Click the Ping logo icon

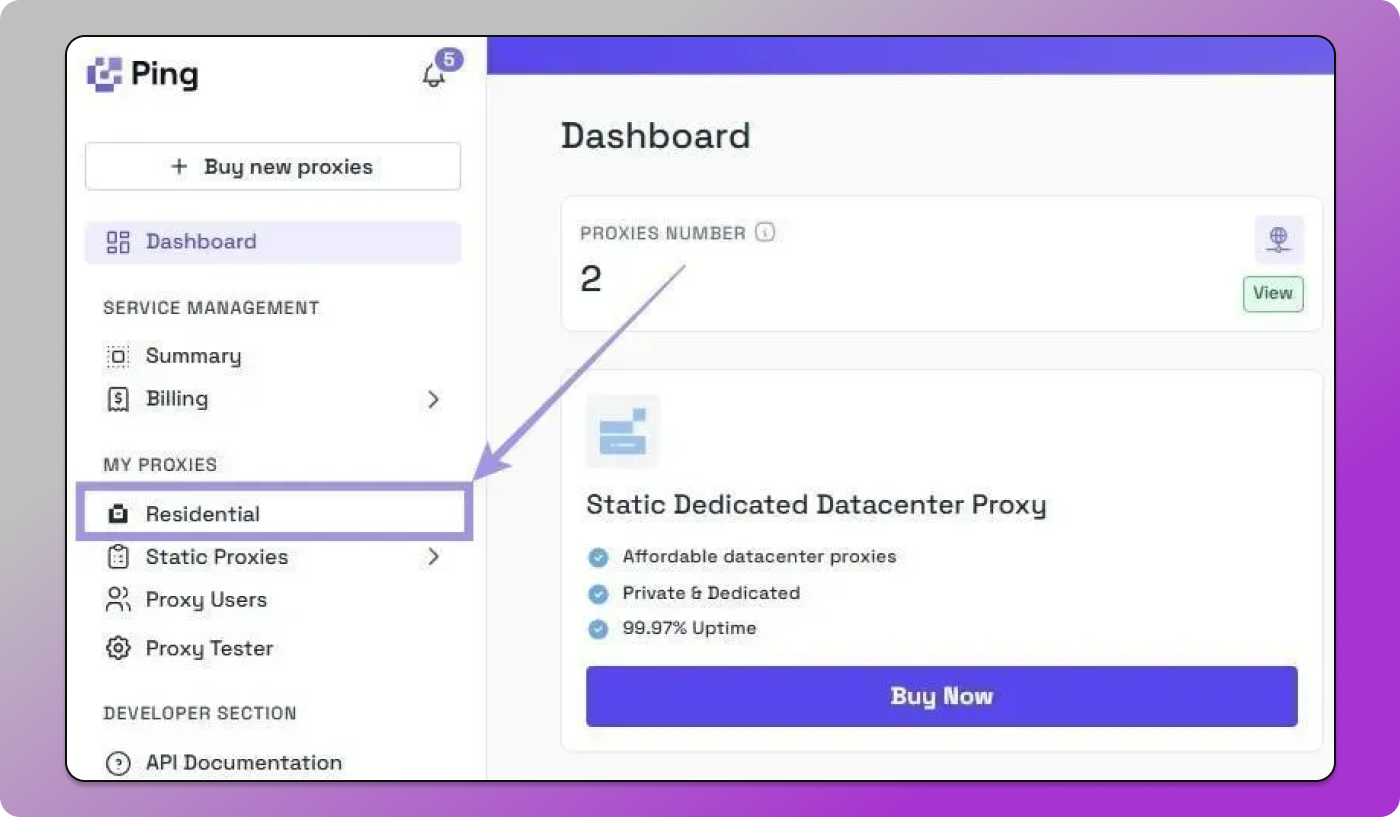click(x=104, y=75)
